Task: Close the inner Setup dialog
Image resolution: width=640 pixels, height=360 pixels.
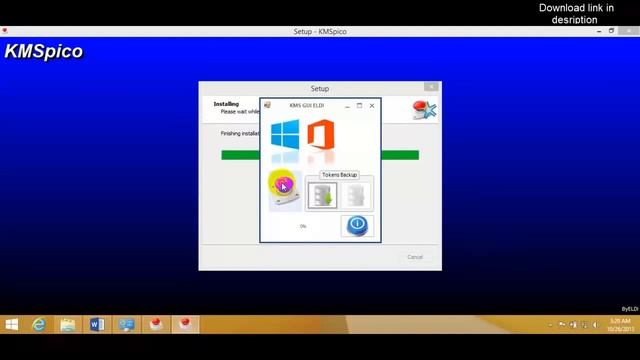Action: click(431, 87)
